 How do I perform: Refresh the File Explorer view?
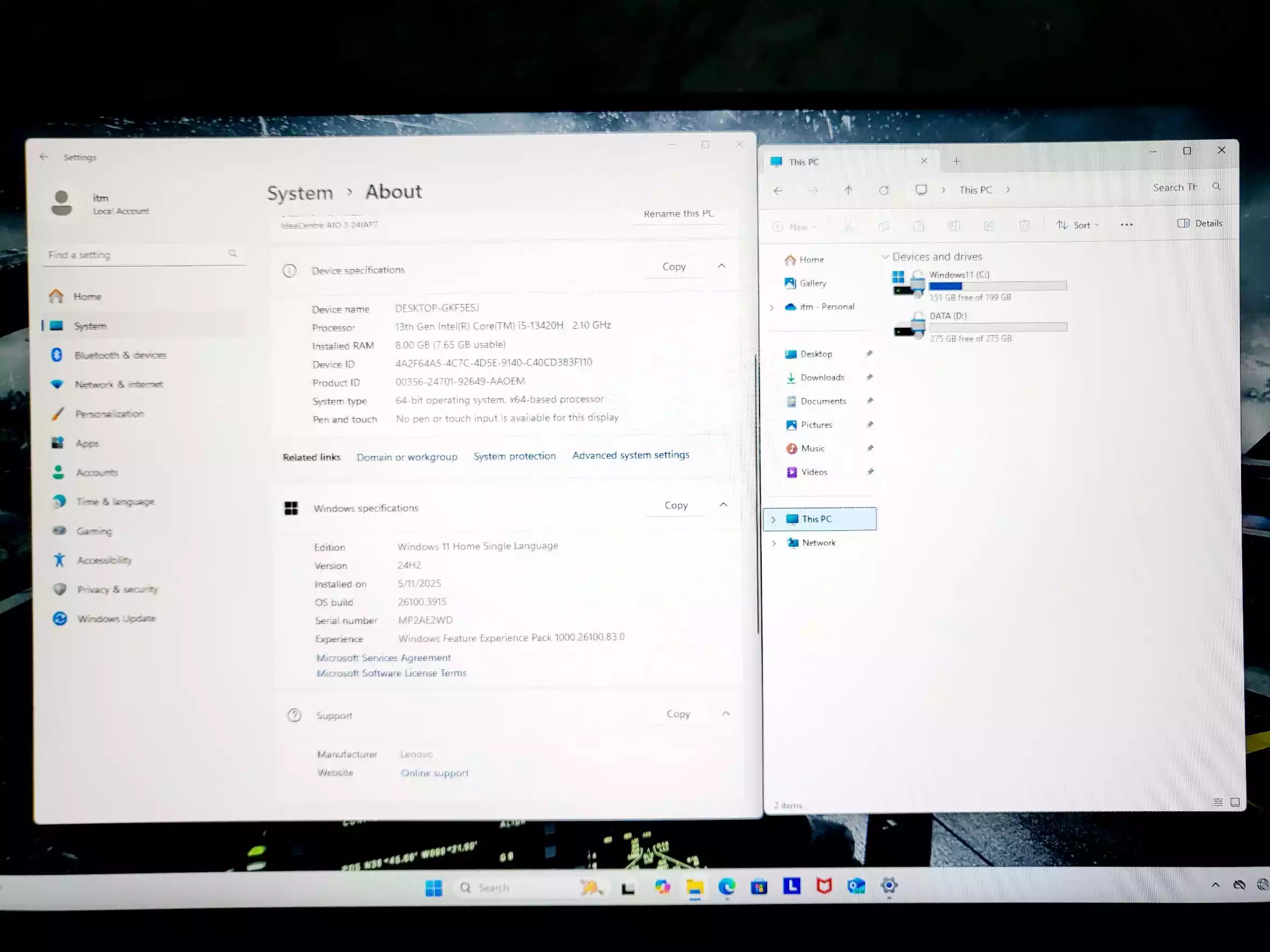(x=884, y=191)
